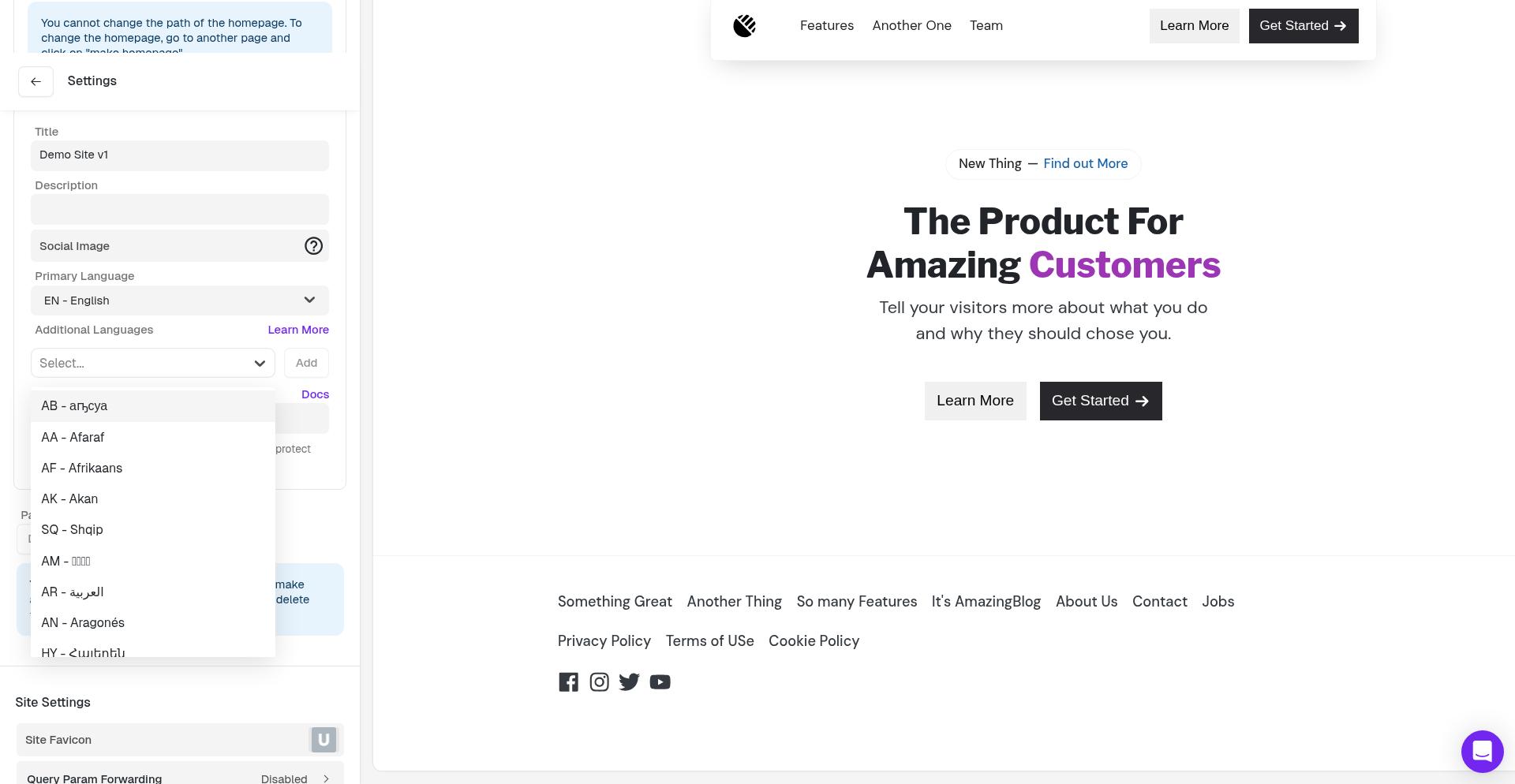The width and height of the screenshot is (1515, 784).
Task: Click the site logo in navbar
Action: coord(745,26)
